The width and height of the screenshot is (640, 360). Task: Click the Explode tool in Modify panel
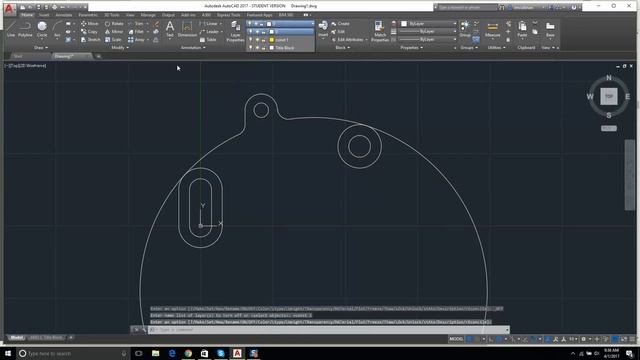[x=156, y=31]
